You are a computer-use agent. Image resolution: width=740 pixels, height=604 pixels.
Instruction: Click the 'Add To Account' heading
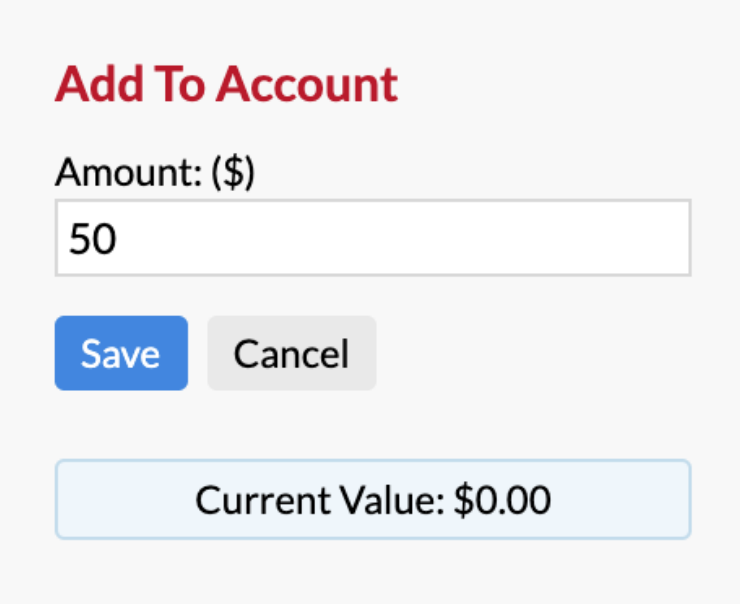[x=226, y=84]
